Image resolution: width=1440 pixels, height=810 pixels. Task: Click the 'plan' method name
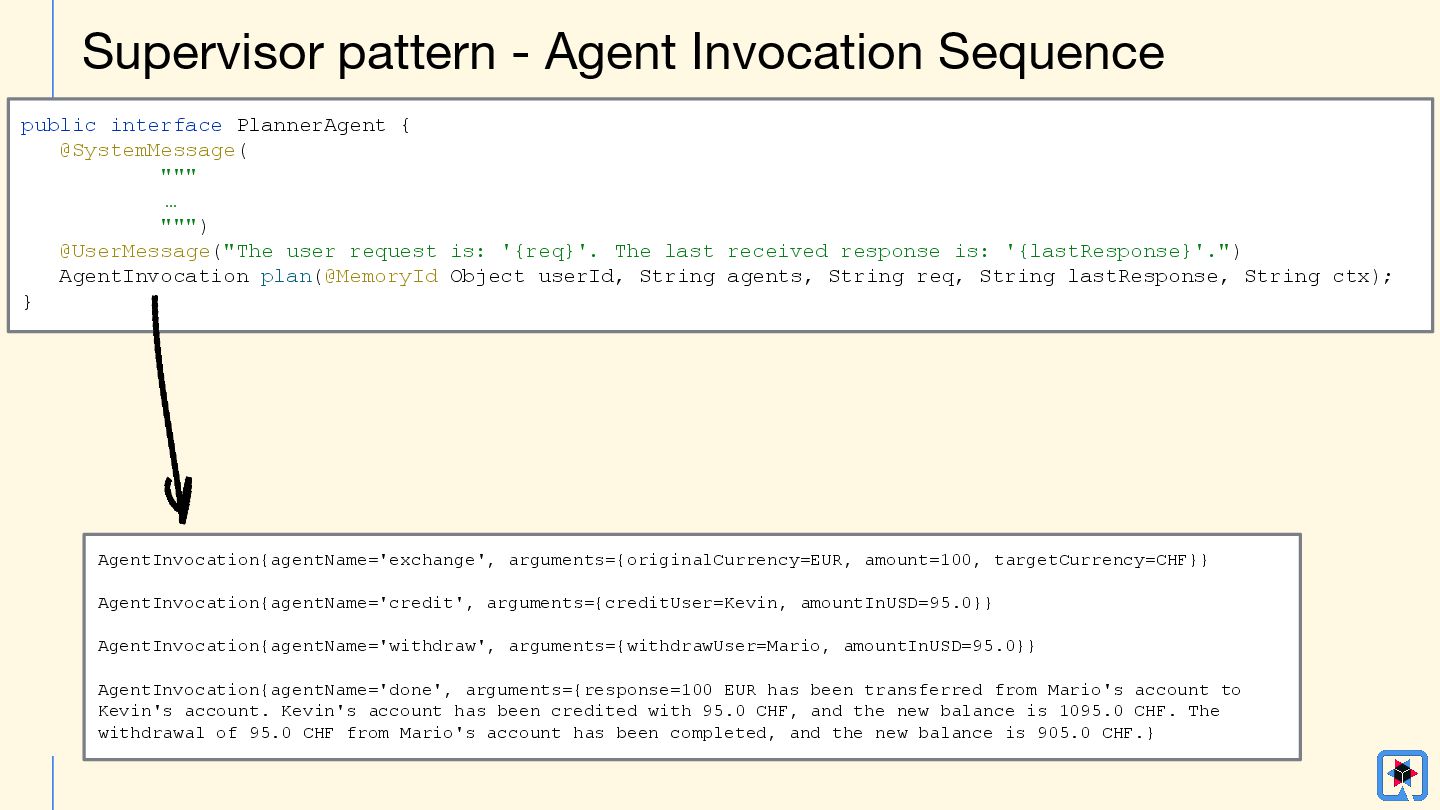(285, 276)
